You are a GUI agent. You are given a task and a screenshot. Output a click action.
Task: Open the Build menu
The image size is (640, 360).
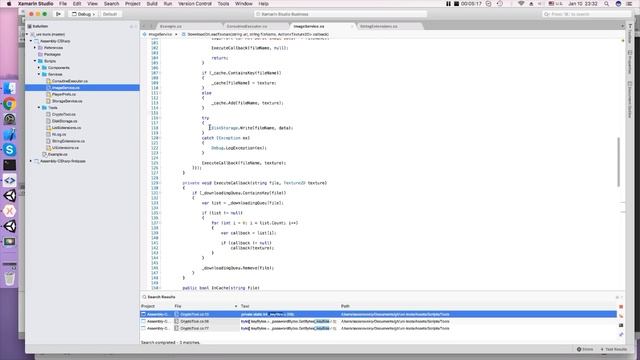point(152,4)
